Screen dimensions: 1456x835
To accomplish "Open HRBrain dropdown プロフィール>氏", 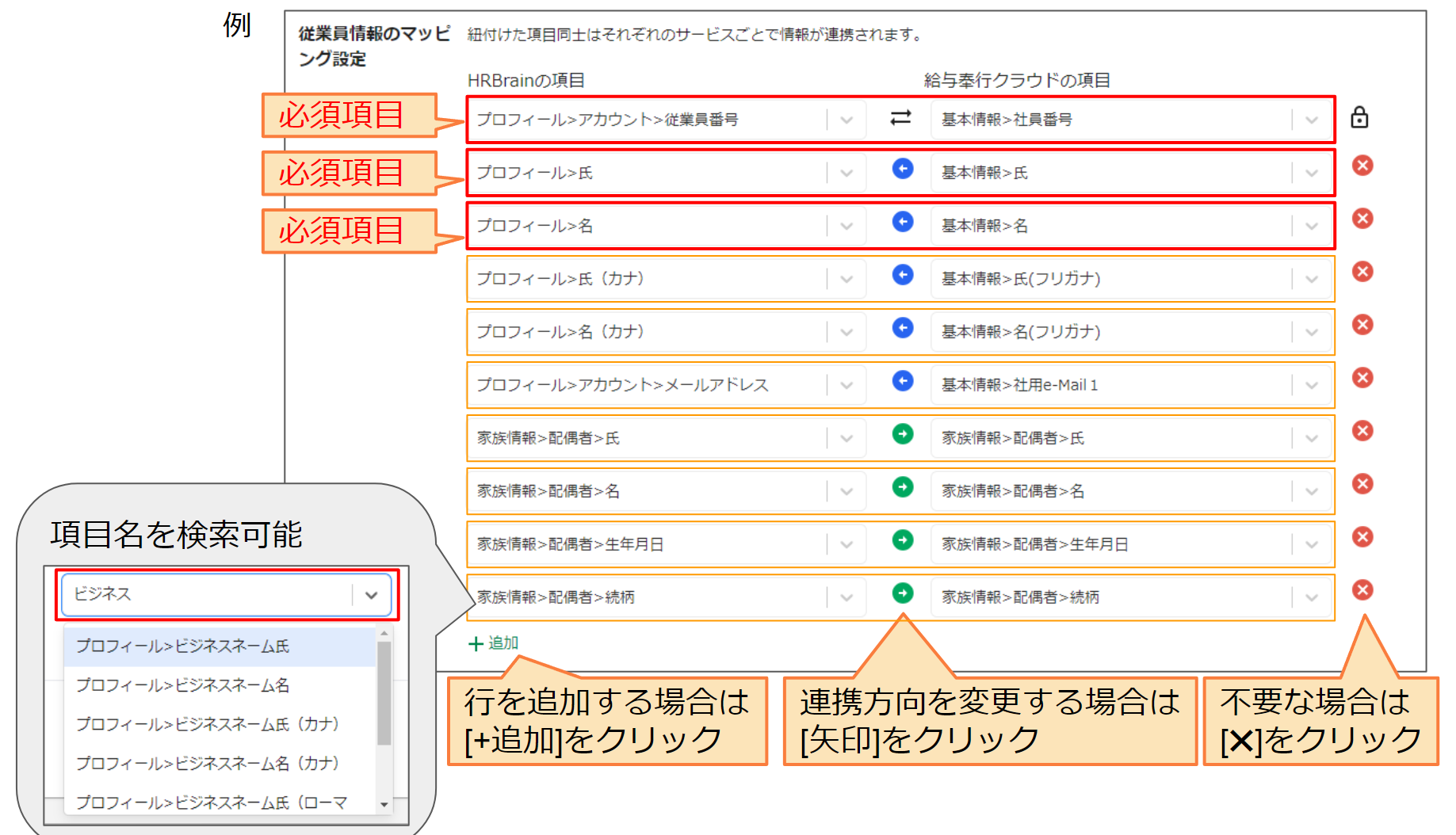I will [x=667, y=173].
